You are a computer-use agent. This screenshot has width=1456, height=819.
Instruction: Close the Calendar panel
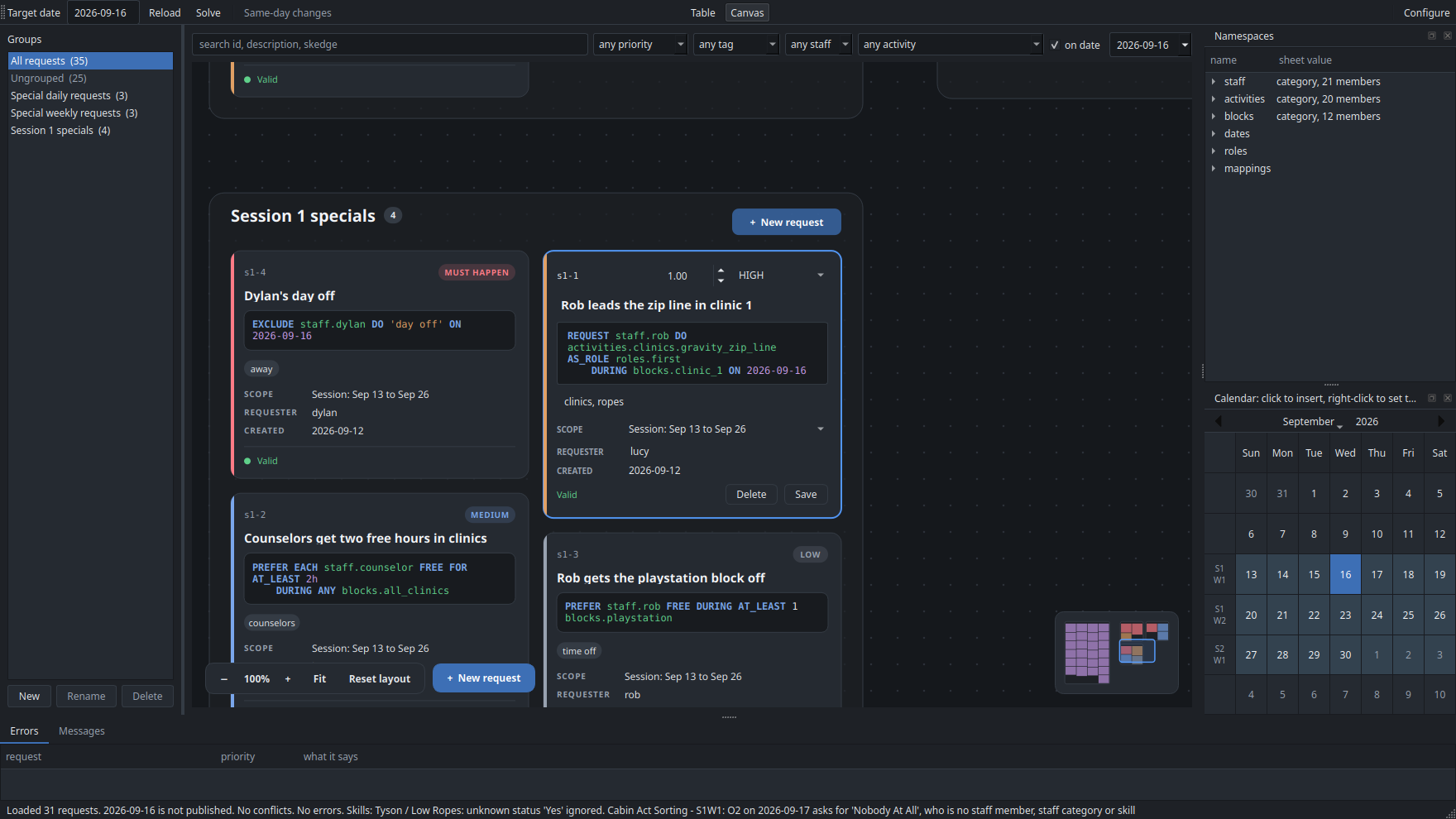tap(1448, 398)
